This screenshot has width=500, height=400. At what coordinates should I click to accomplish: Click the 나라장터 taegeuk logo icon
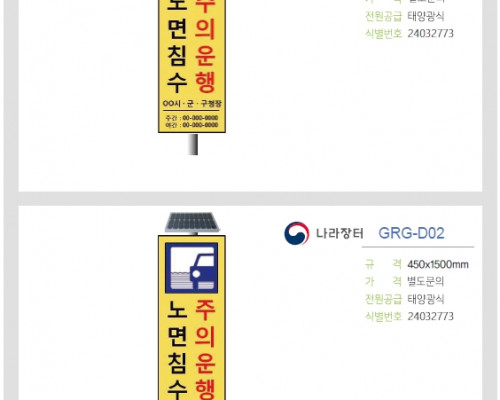click(x=296, y=233)
